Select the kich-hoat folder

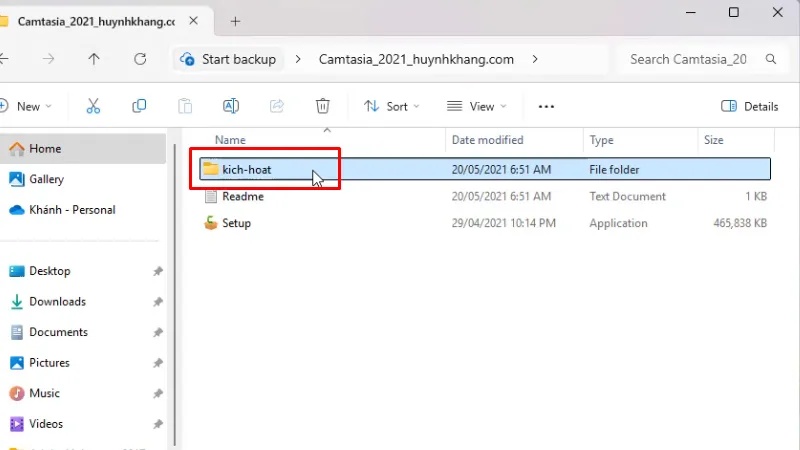pyautogui.click(x=246, y=170)
